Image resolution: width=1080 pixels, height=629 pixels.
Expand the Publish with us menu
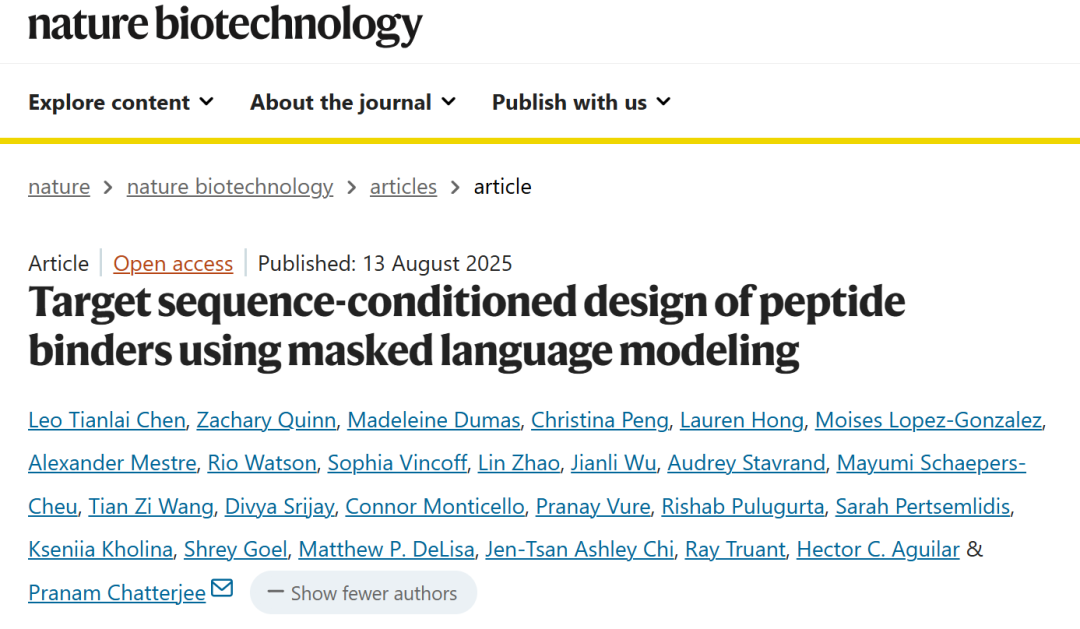tap(581, 103)
